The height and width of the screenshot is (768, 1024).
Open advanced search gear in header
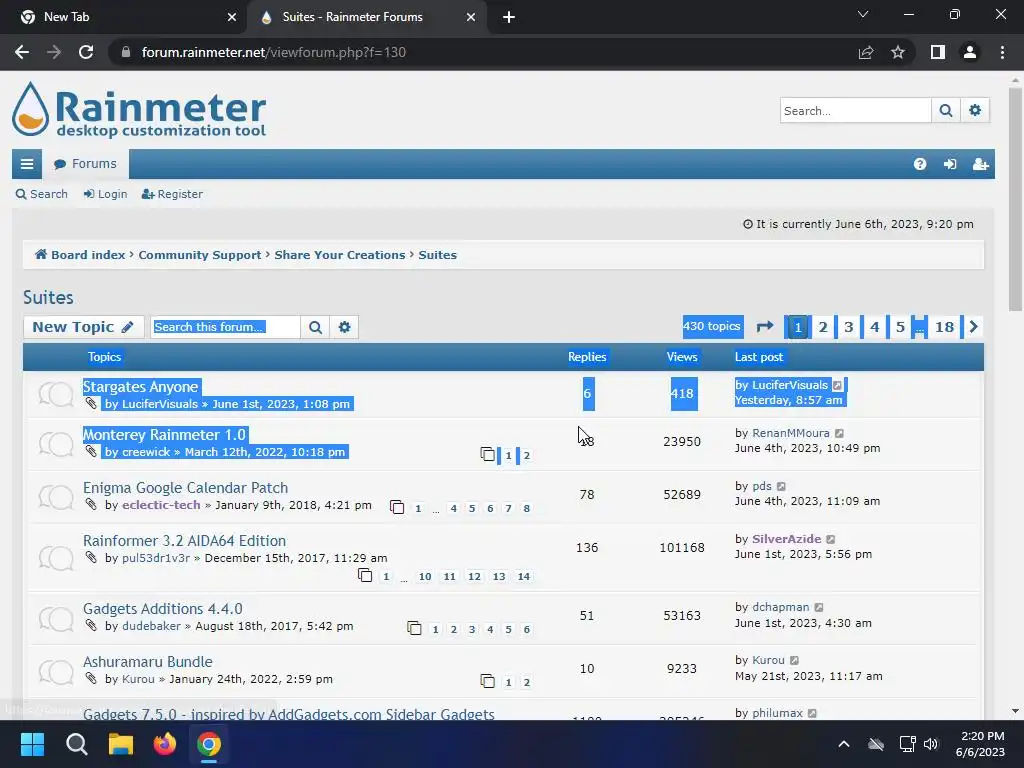click(975, 110)
